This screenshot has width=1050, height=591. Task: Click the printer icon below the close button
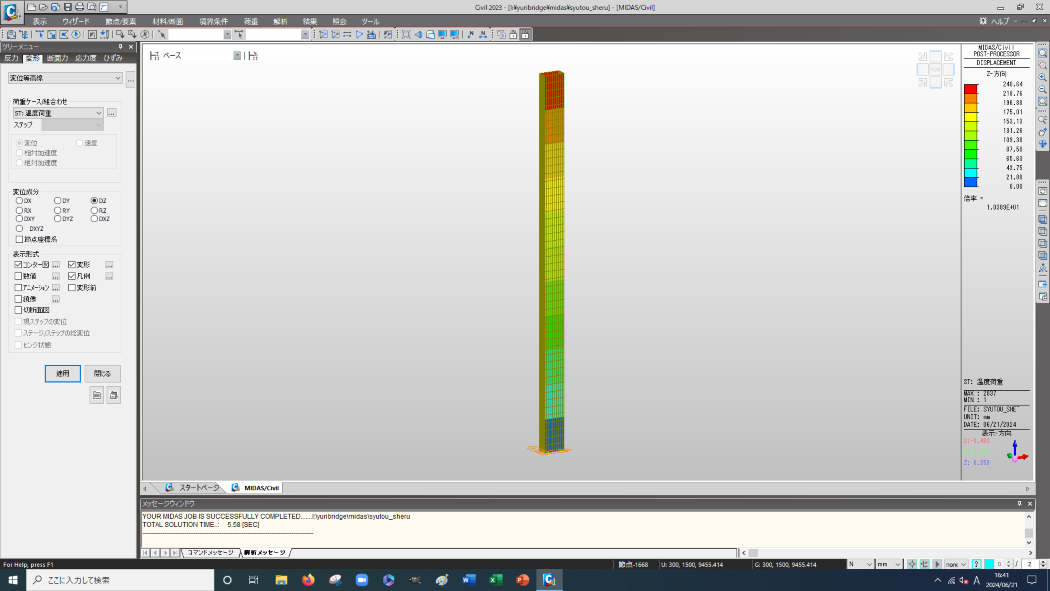(x=114, y=396)
